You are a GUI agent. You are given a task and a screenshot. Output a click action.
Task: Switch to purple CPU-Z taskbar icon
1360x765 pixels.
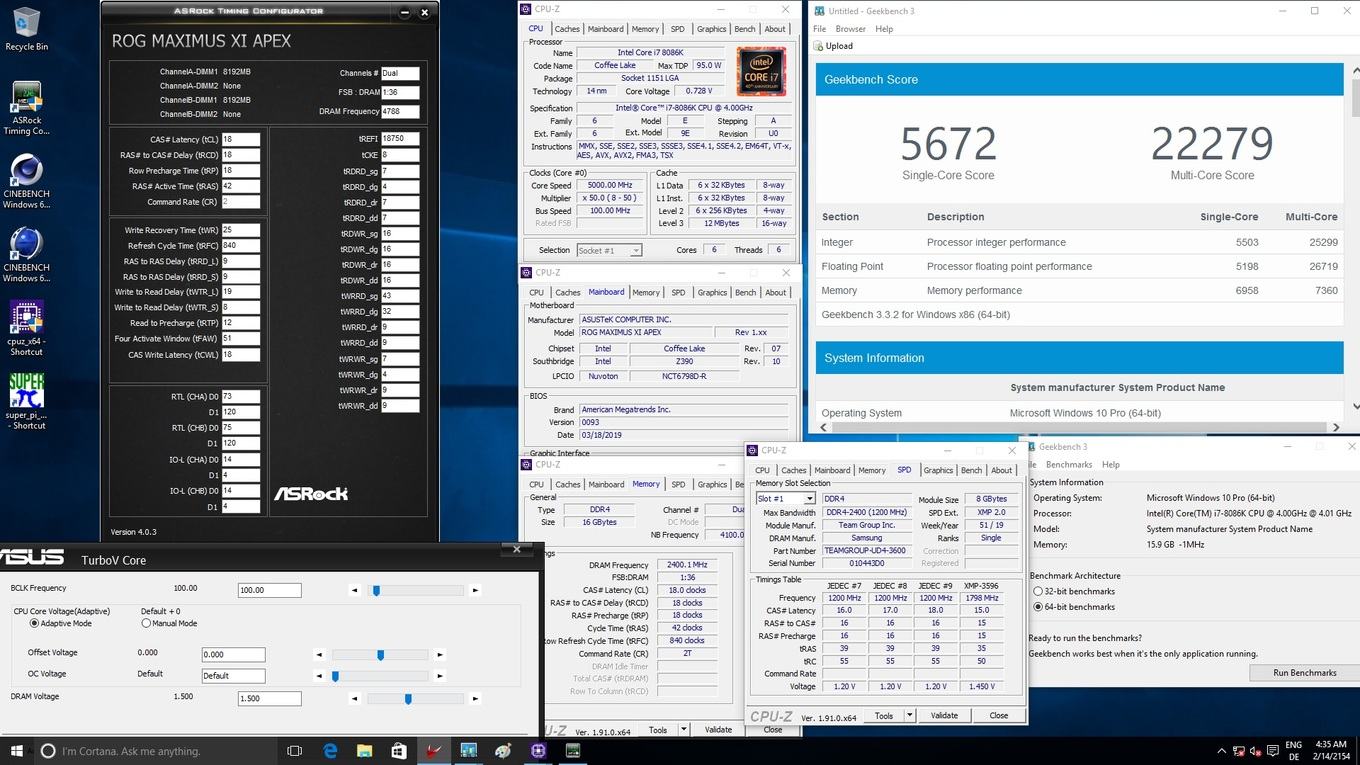click(538, 751)
